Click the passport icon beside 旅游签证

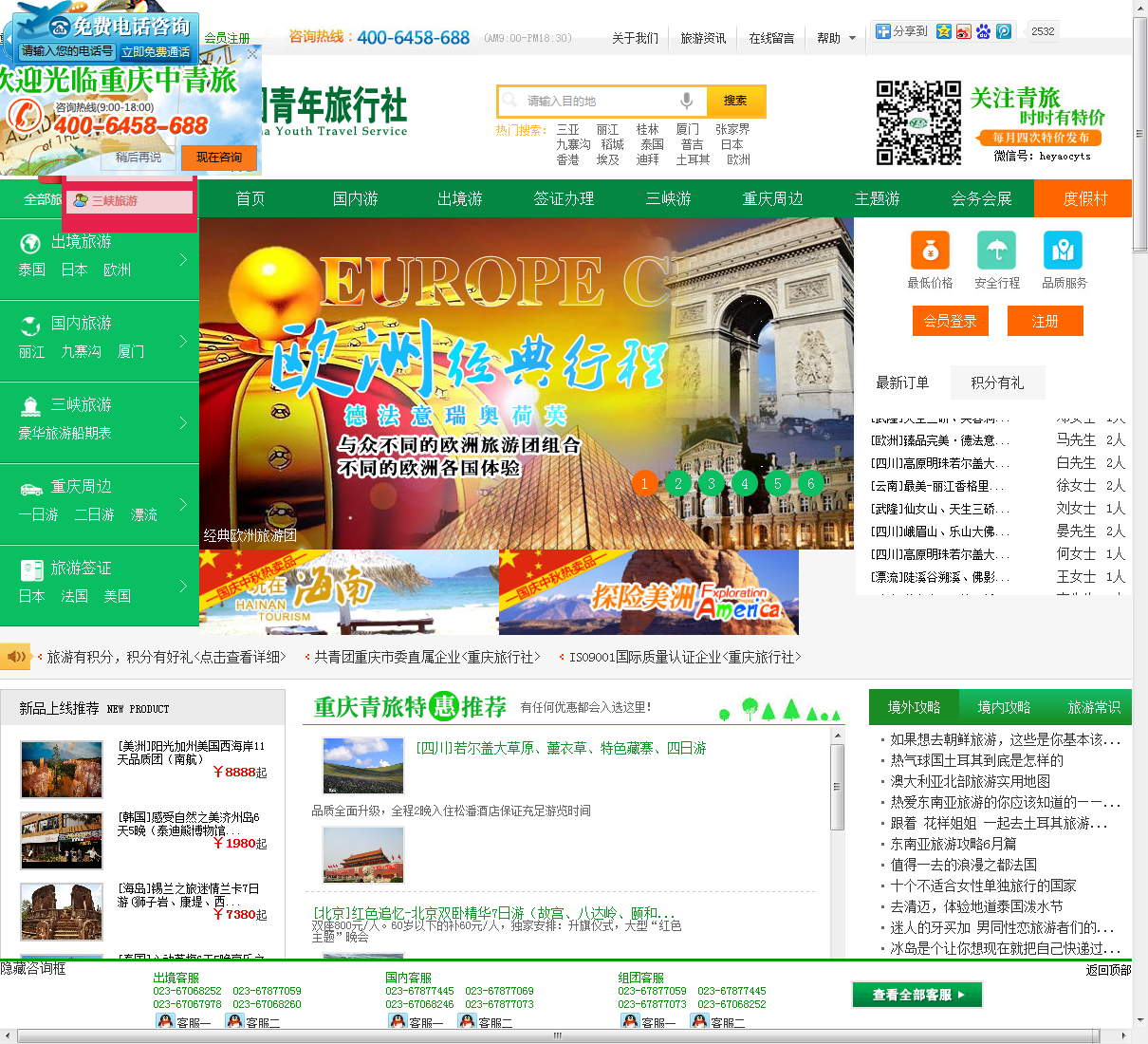31,569
